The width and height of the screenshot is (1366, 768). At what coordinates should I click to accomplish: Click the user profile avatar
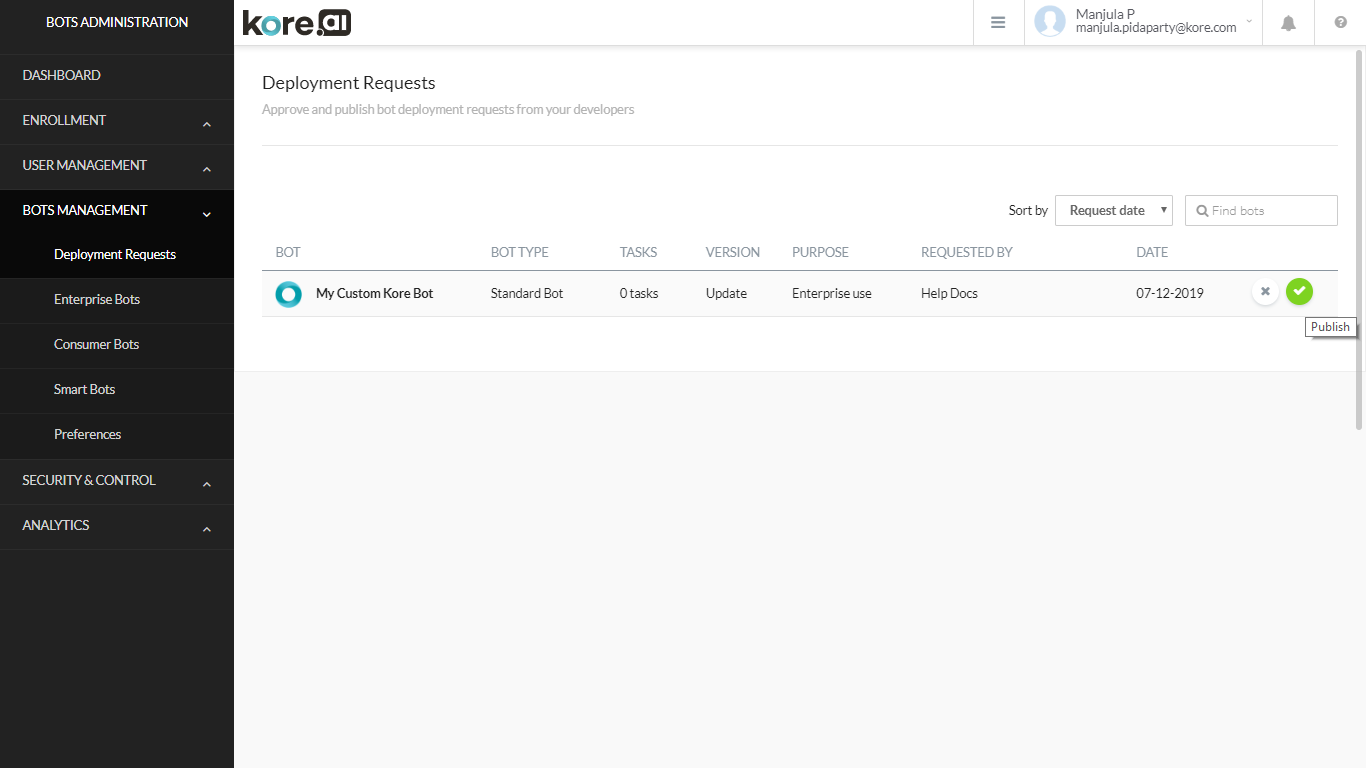coord(1050,22)
